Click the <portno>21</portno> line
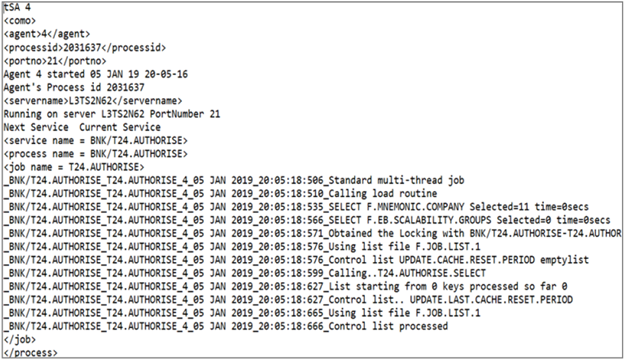This screenshot has height=360, width=624. click(55, 61)
